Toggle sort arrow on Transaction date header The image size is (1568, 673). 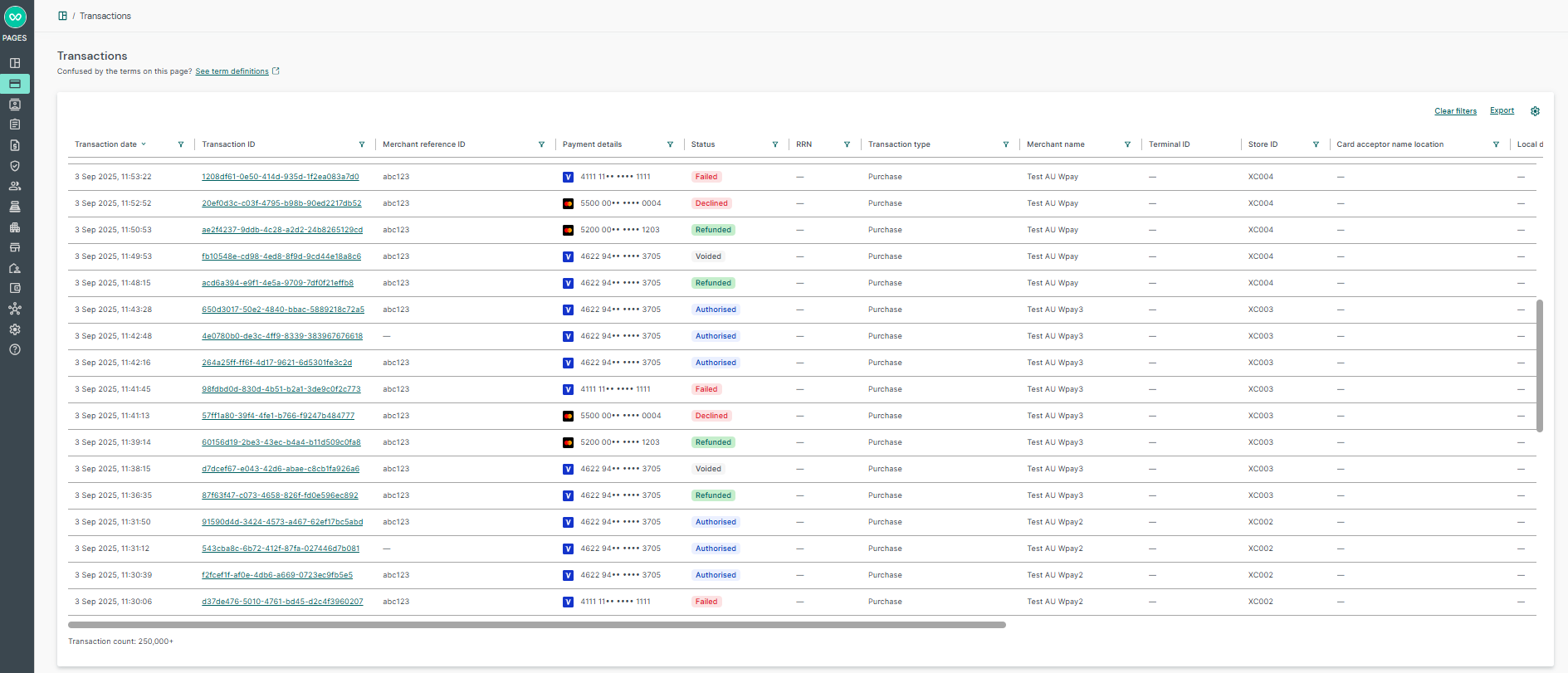click(x=144, y=144)
